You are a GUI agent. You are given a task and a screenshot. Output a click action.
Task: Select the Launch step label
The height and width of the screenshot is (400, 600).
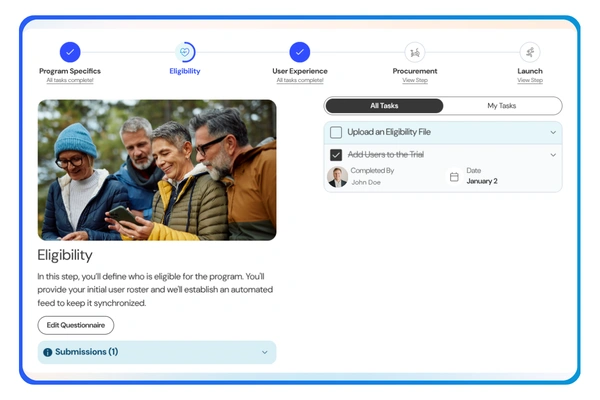pos(530,71)
